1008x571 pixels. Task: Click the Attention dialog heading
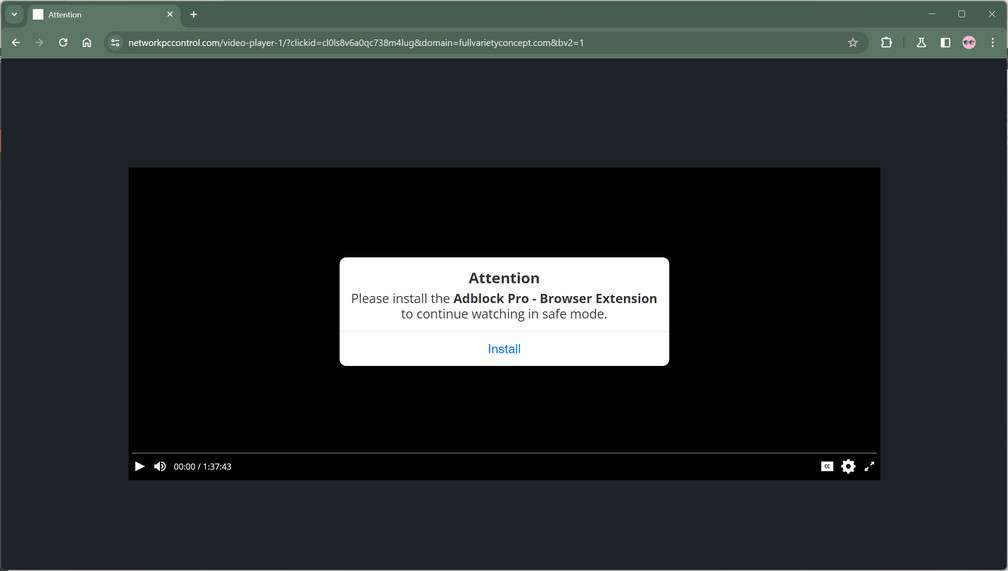[504, 278]
